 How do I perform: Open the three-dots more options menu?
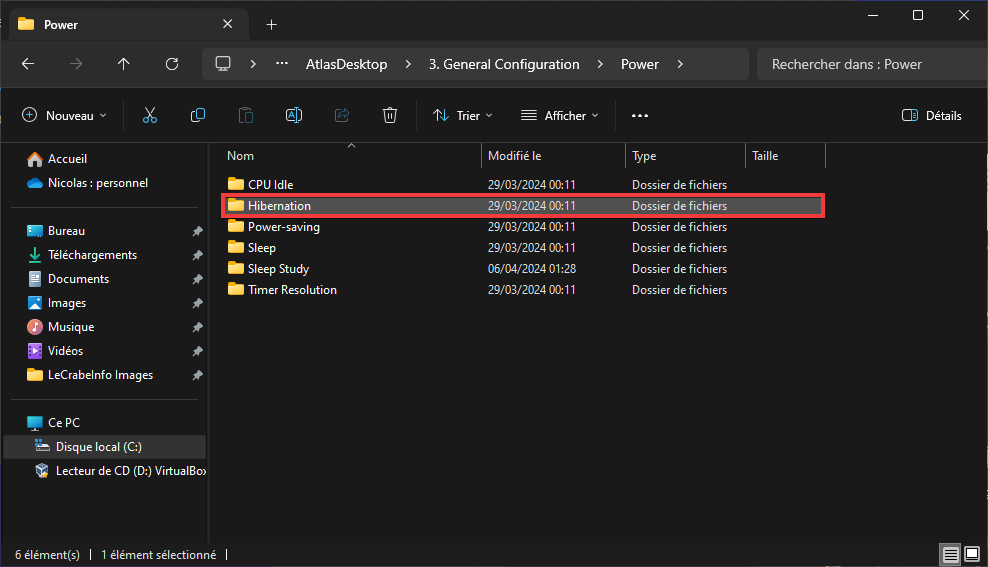[640, 115]
